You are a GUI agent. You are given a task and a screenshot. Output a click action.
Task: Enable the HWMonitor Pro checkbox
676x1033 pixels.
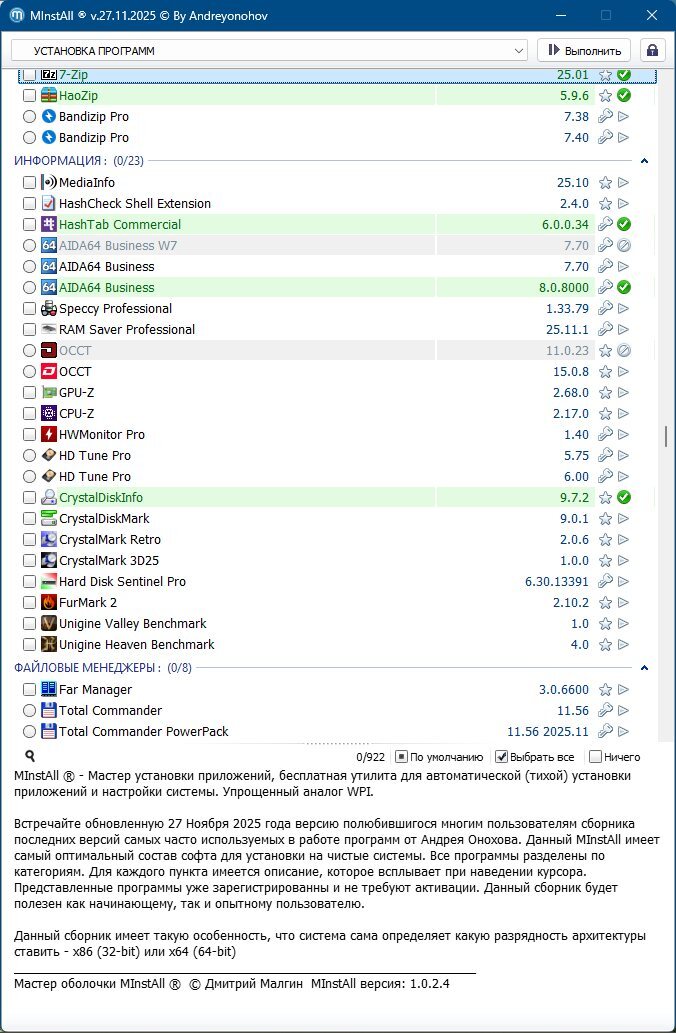tap(29, 435)
